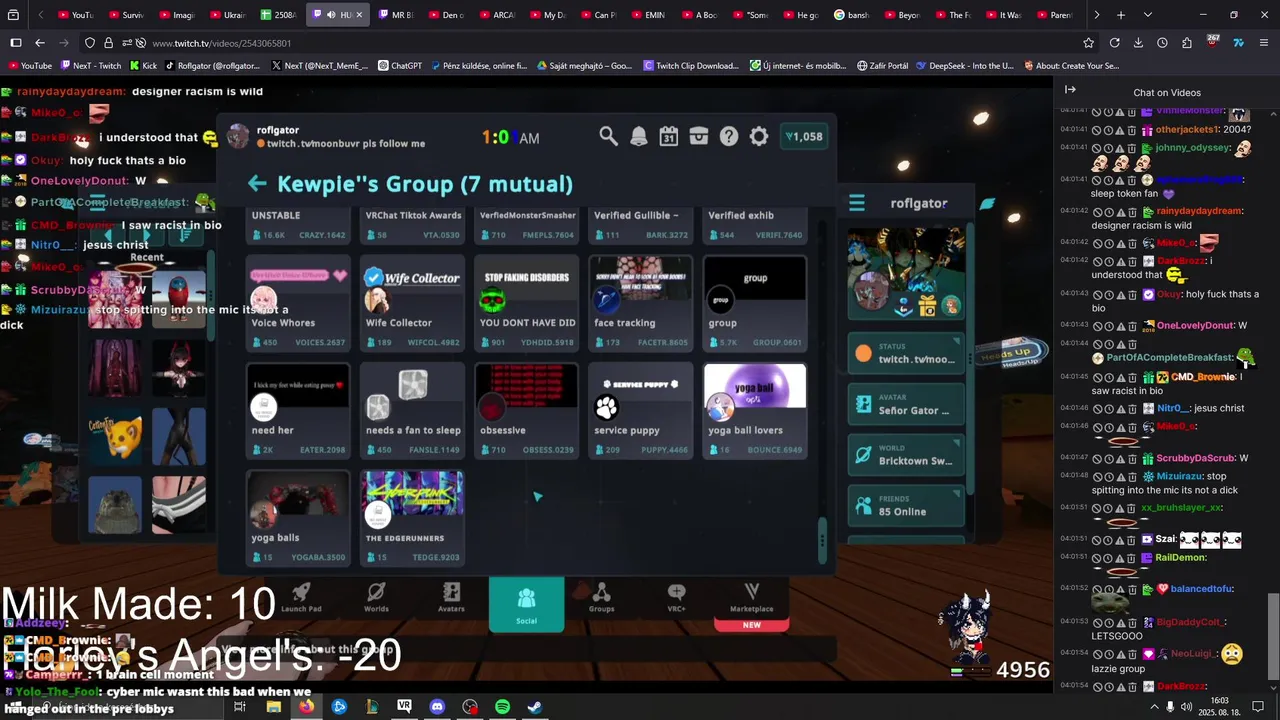
Task: Open Discord from the taskbar
Action: coord(437,707)
